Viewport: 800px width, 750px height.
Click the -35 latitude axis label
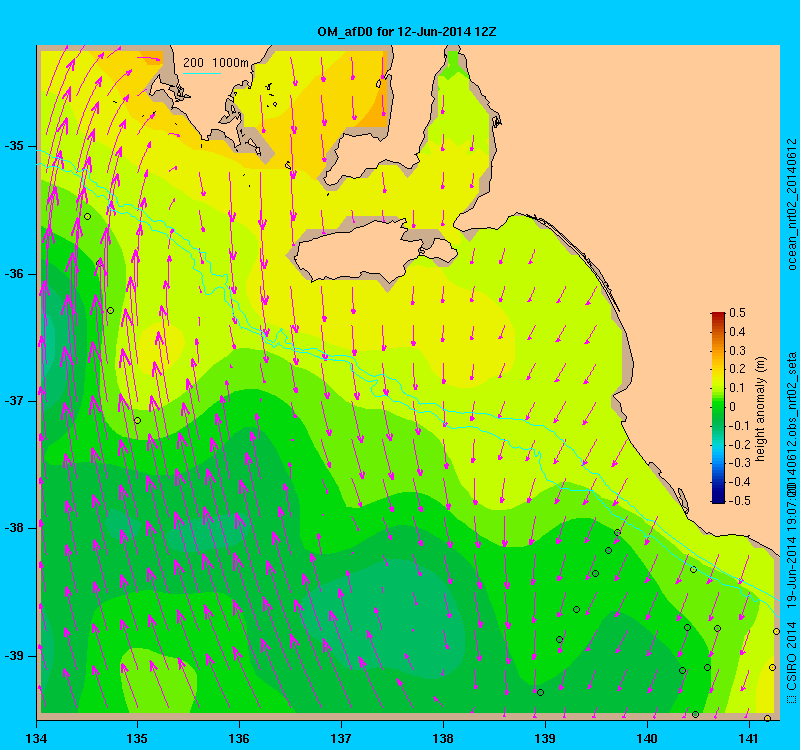tap(14, 146)
